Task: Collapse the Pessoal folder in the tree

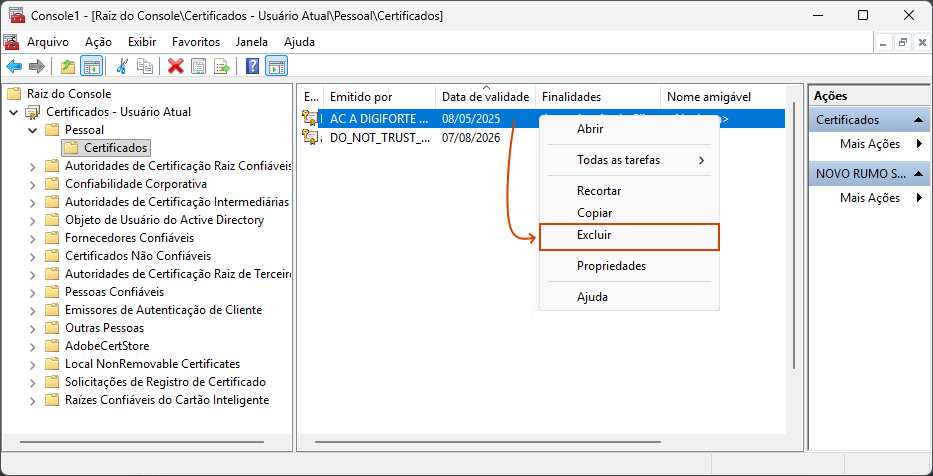Action: 32,130
